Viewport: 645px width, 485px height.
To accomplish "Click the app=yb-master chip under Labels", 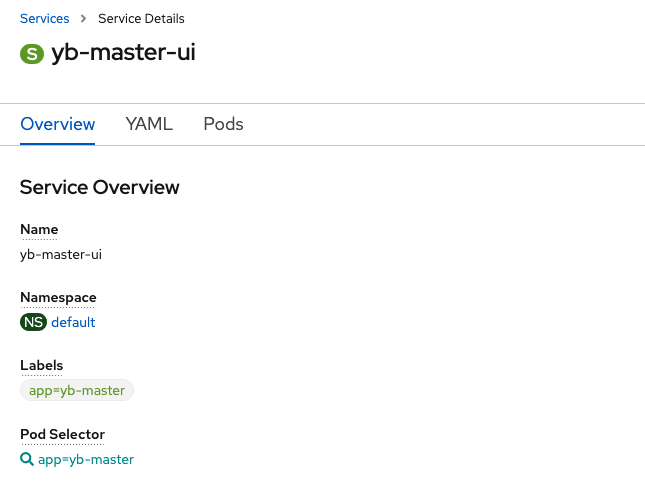I will click(x=77, y=390).
